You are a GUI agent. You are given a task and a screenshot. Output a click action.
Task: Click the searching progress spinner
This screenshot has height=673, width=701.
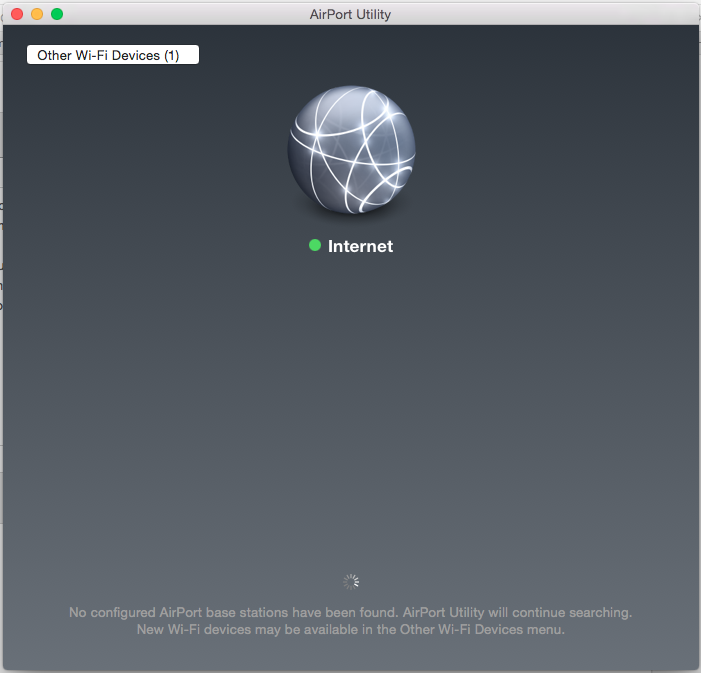(351, 582)
